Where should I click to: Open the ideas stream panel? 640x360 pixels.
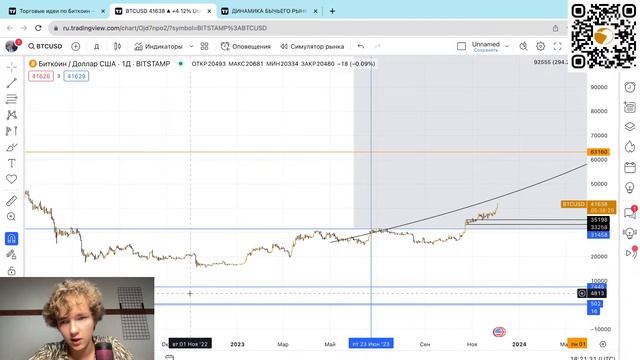coord(630,233)
